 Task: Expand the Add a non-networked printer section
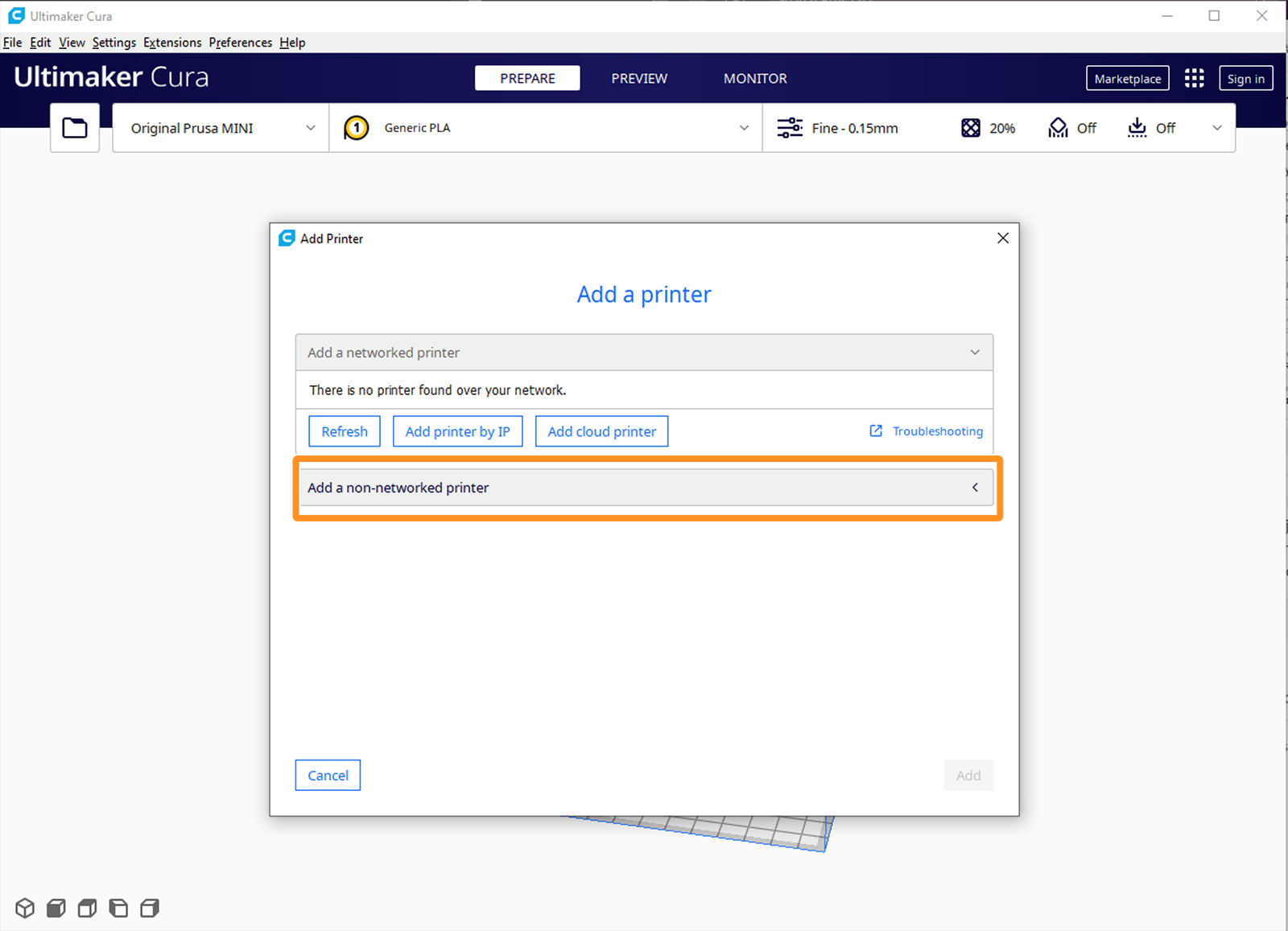click(644, 488)
